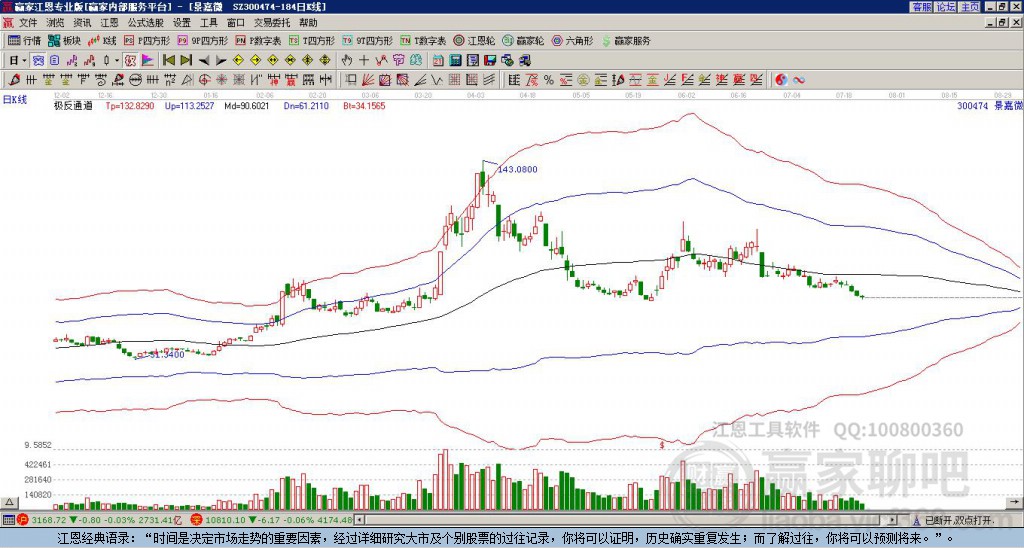Select the percent % line tool
1024x548 pixels.
coord(549,80)
